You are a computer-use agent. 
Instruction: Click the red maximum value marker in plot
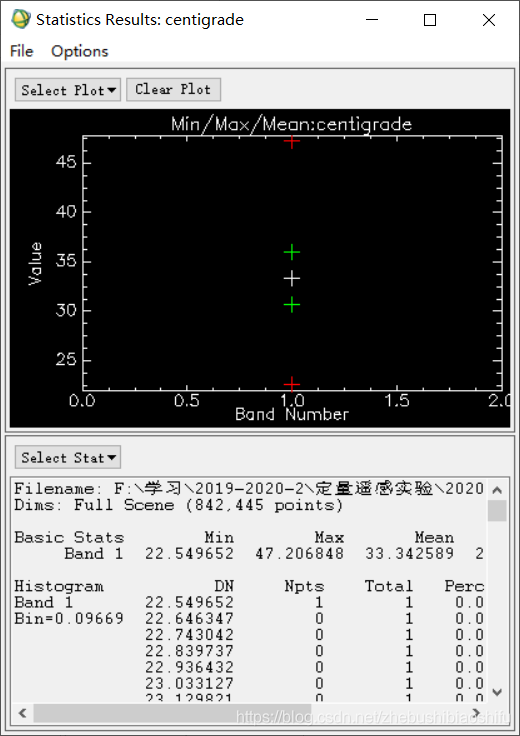(292, 141)
